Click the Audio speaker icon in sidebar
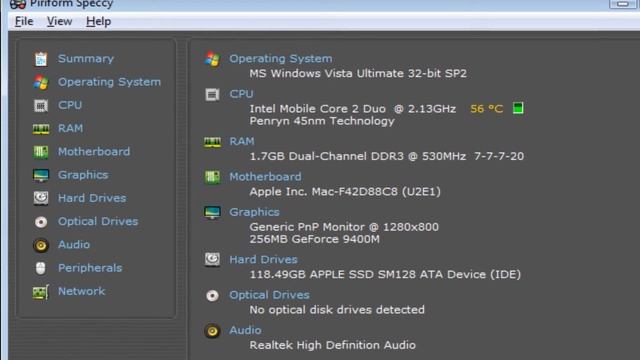Viewport: 640px width, 360px height. (x=41, y=245)
